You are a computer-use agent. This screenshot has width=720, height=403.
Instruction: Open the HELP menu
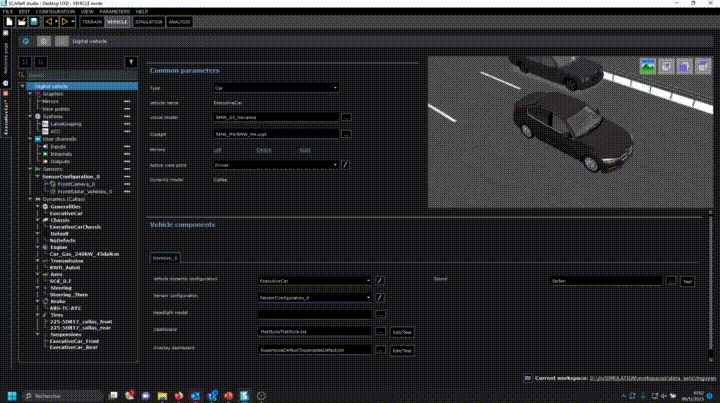[141, 11]
